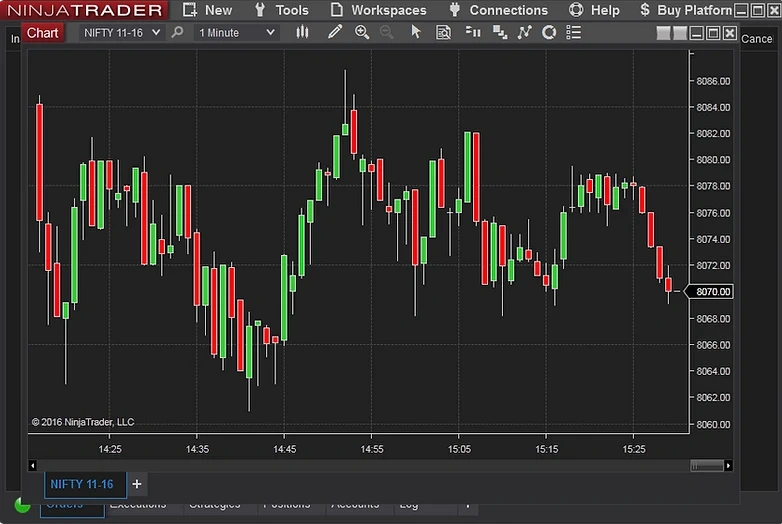This screenshot has width=782, height=524.
Task: Maximize the chart window
Action: [x=713, y=33]
